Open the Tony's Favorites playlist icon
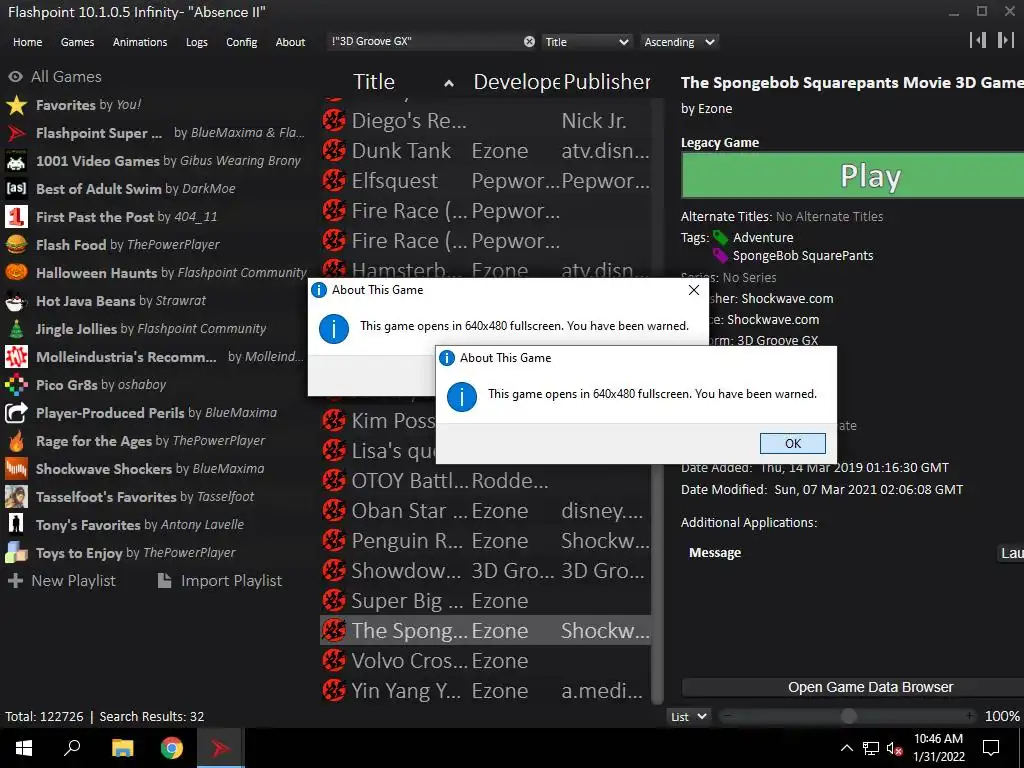1024x768 pixels. click(16, 525)
